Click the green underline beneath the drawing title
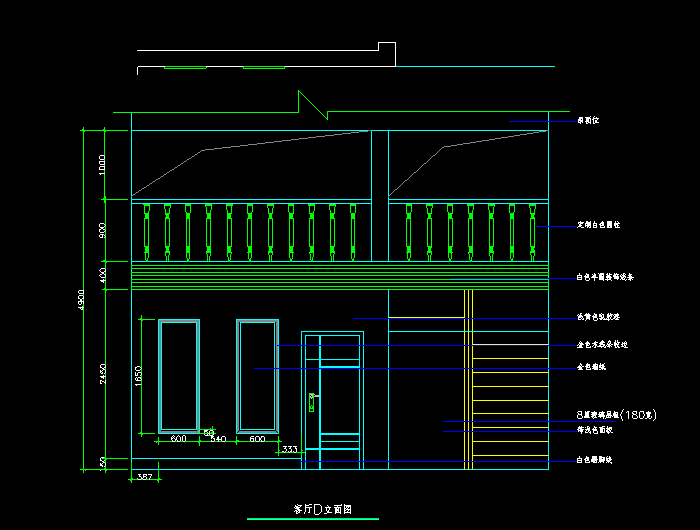Image resolution: width=700 pixels, height=530 pixels. (314, 519)
